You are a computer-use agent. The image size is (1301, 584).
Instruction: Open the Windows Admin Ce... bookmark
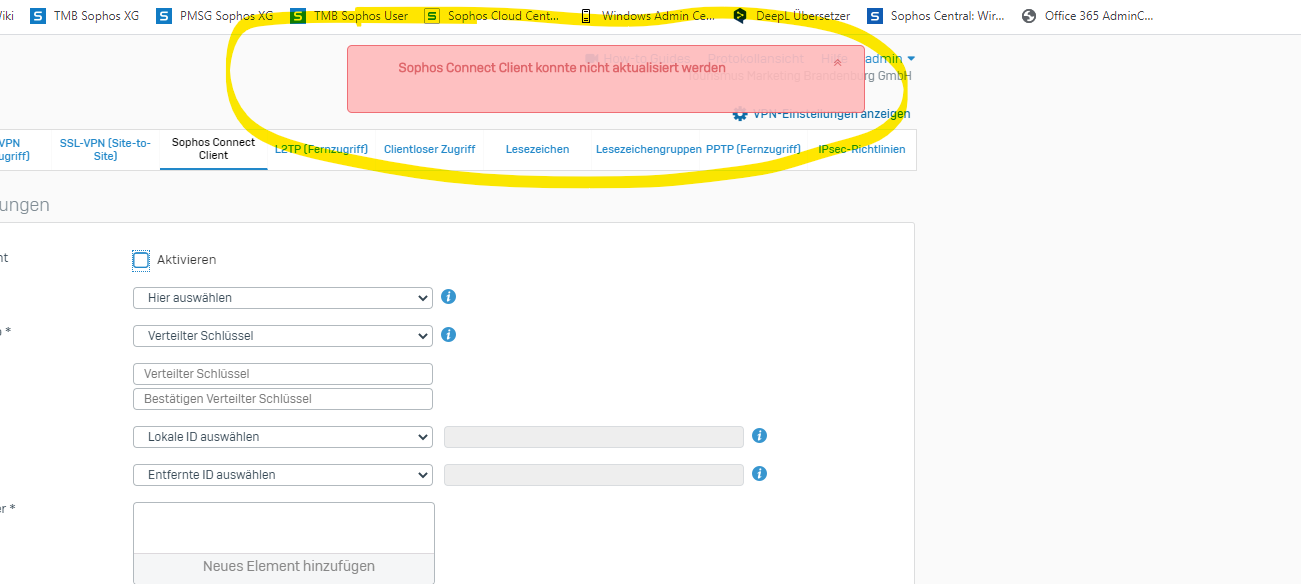tap(648, 16)
